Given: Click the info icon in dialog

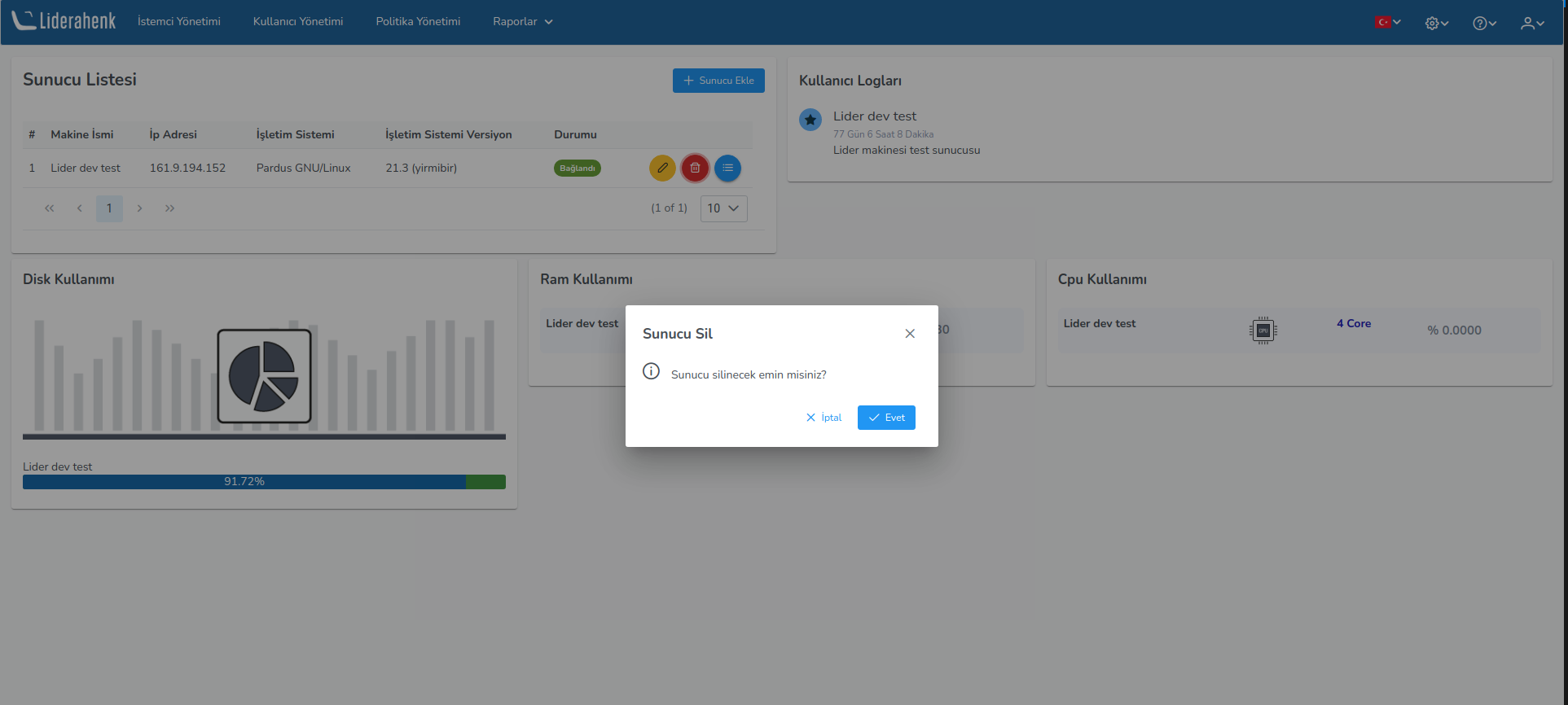Looking at the screenshot, I should (x=651, y=371).
